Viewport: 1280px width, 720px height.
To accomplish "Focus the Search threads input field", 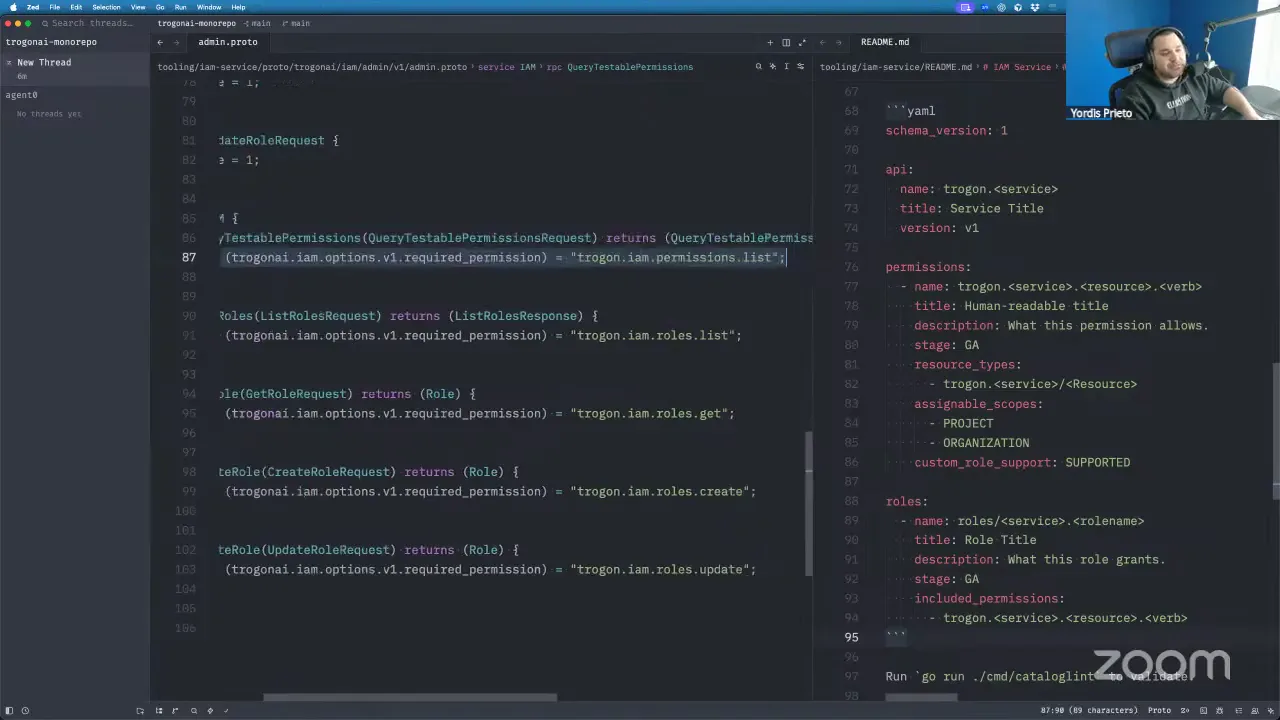I will (x=90, y=23).
